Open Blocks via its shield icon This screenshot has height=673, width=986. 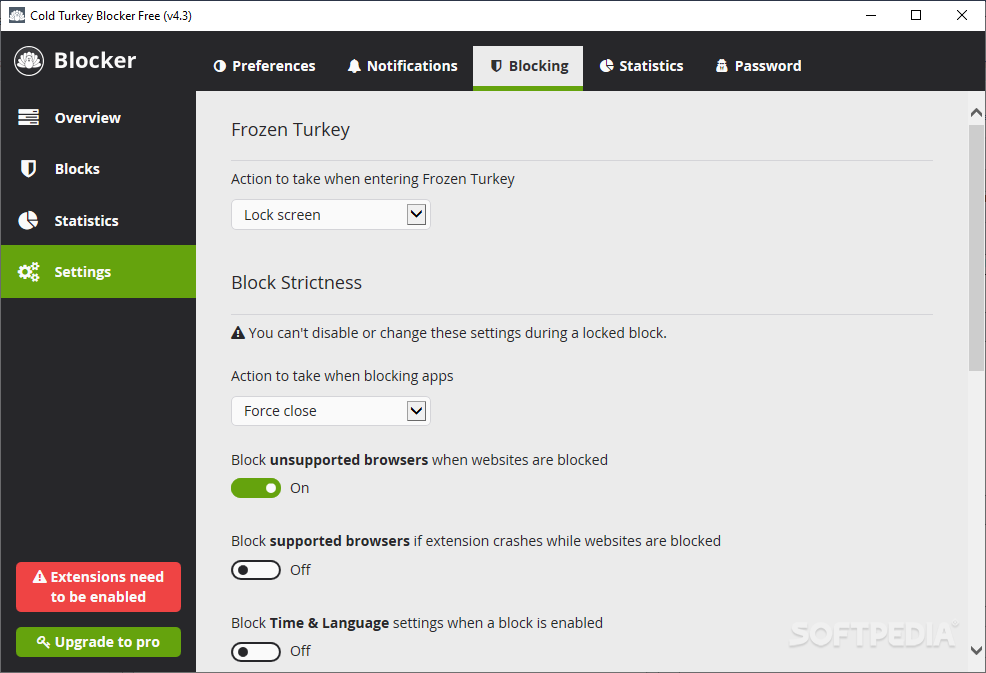pyautogui.click(x=28, y=169)
